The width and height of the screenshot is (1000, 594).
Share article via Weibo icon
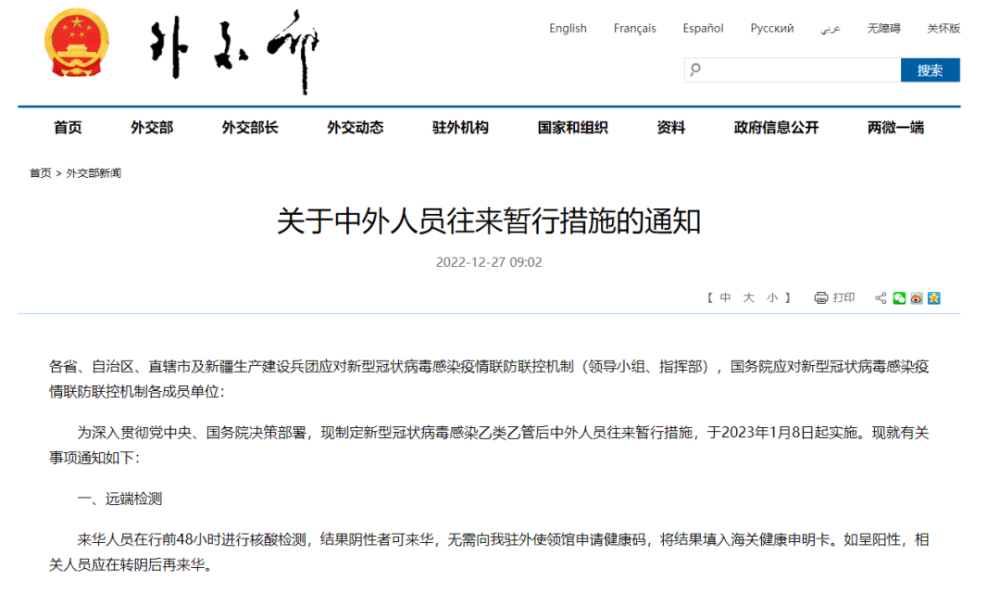click(916, 298)
